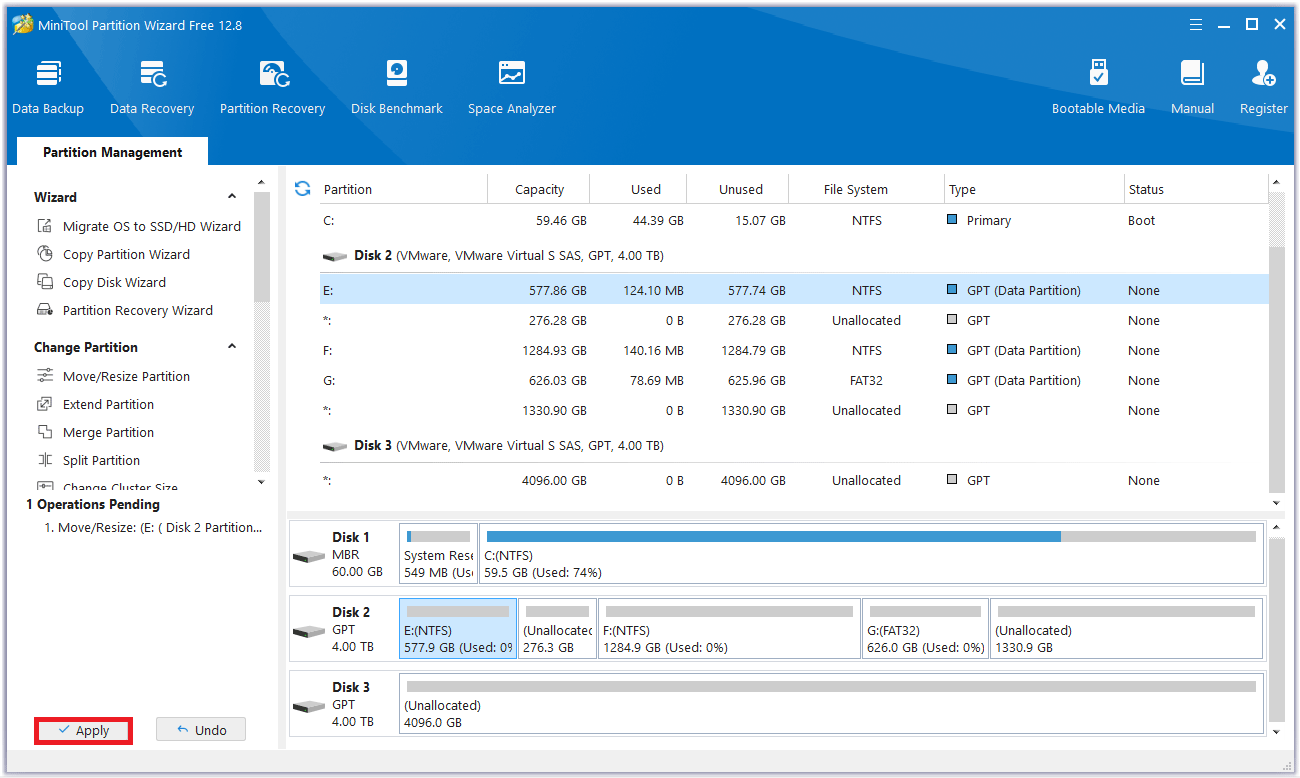This screenshot has width=1300, height=778.
Task: Launch Partition Recovery tool
Action: click(x=273, y=88)
